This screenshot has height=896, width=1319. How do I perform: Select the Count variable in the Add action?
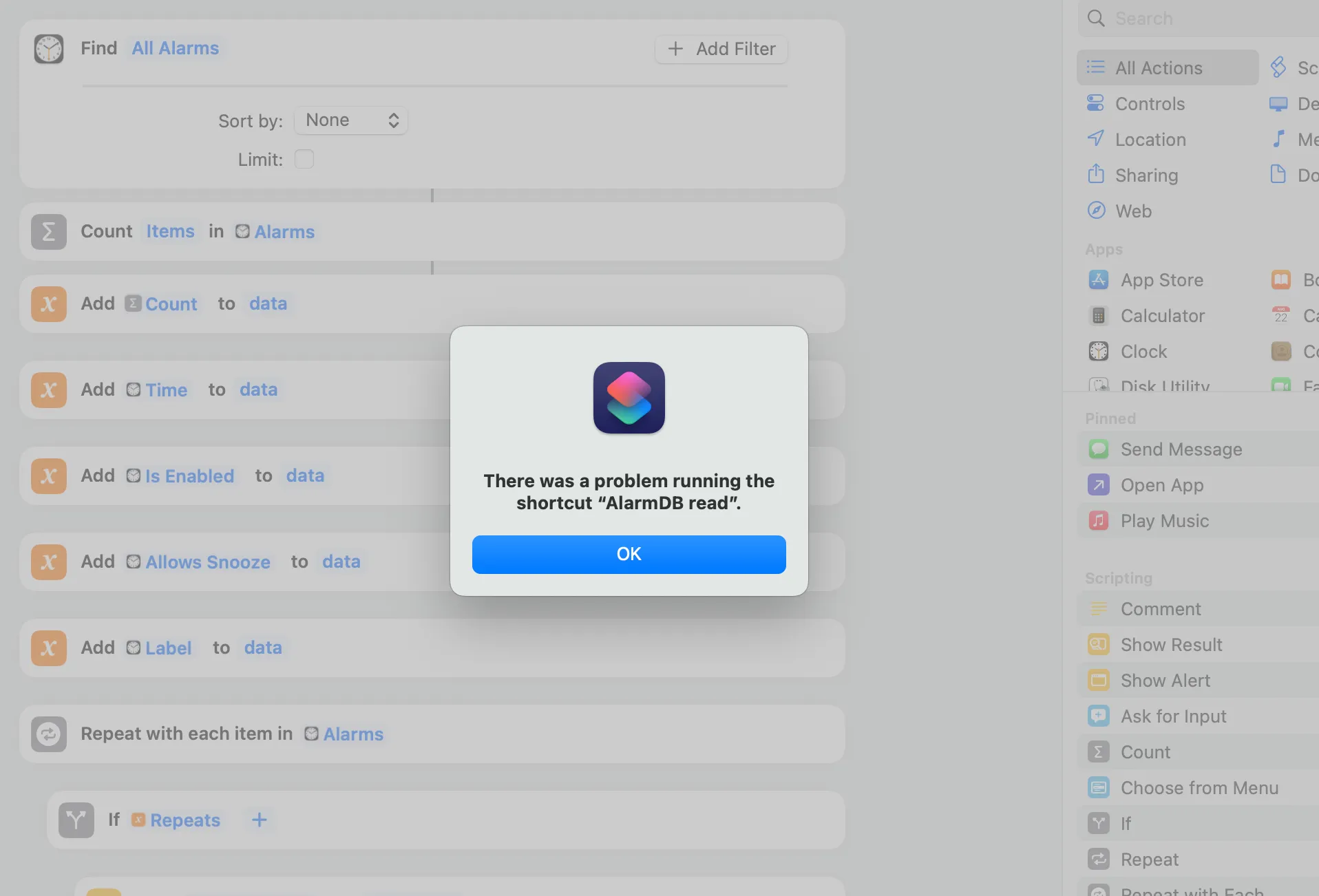[x=161, y=304]
